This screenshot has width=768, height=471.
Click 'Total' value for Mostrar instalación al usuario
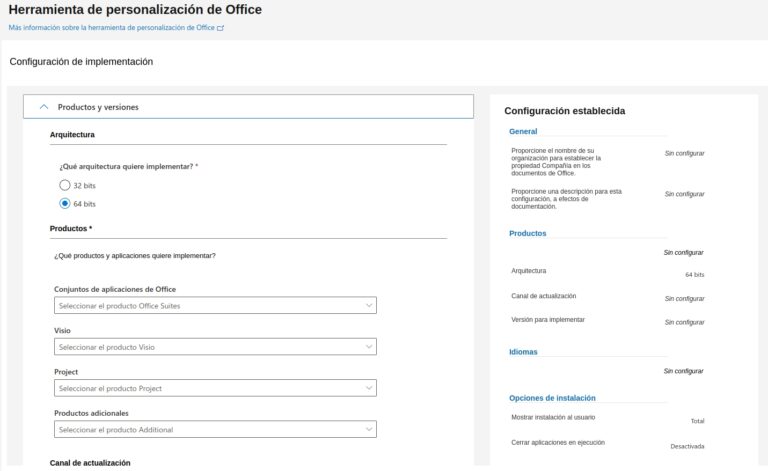(697, 421)
